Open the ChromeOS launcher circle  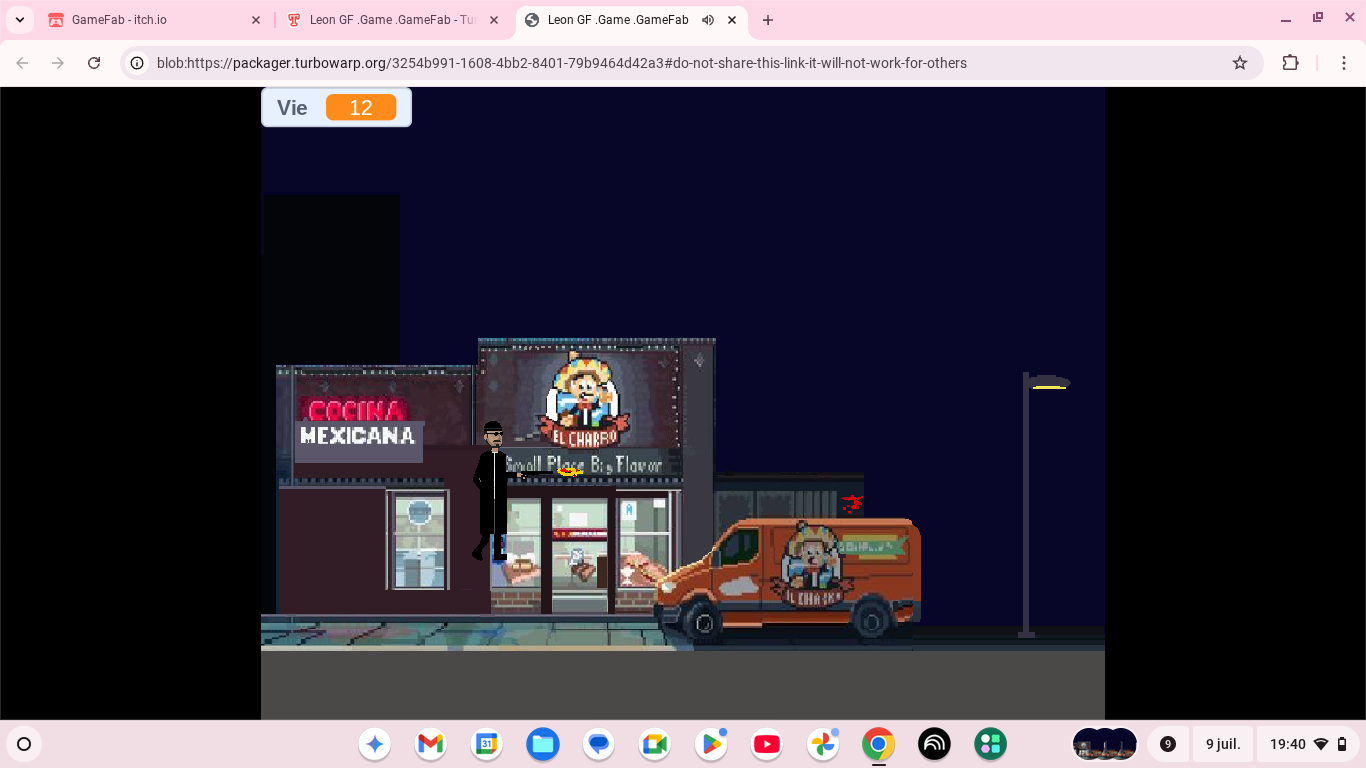click(x=24, y=744)
